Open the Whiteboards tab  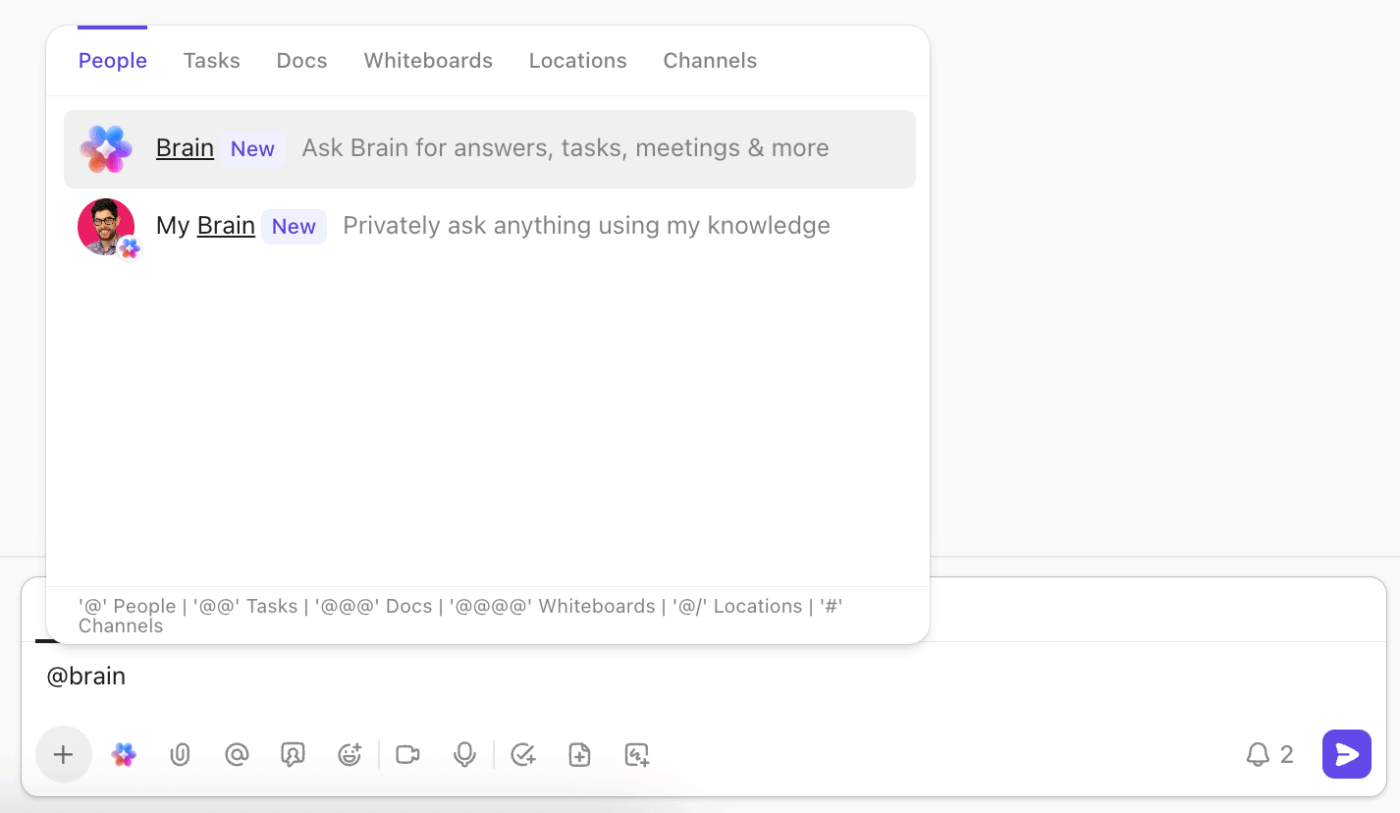pyautogui.click(x=428, y=60)
